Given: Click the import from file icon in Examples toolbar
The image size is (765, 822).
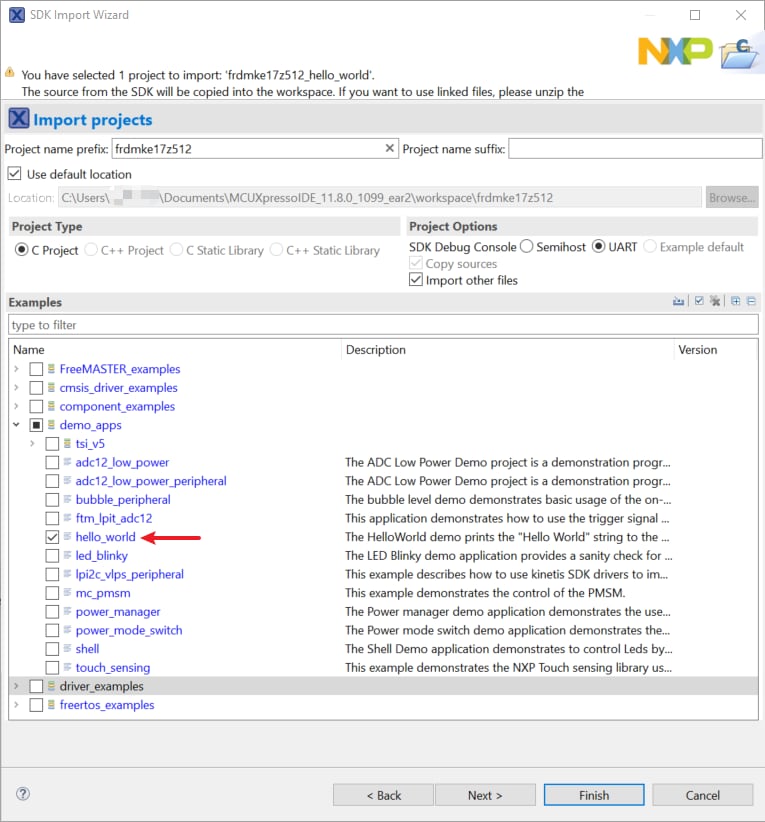Looking at the screenshot, I should tap(679, 301).
